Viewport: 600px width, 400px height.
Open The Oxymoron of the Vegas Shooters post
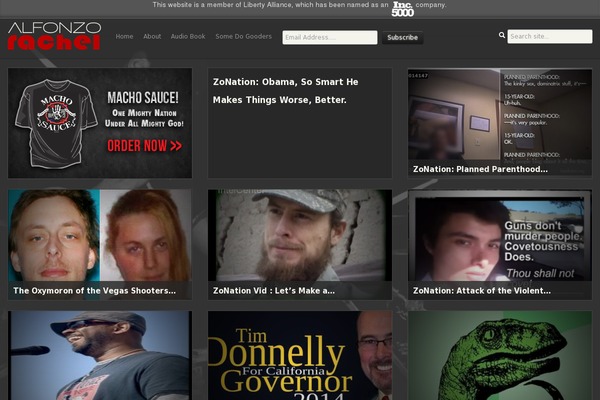(100, 244)
